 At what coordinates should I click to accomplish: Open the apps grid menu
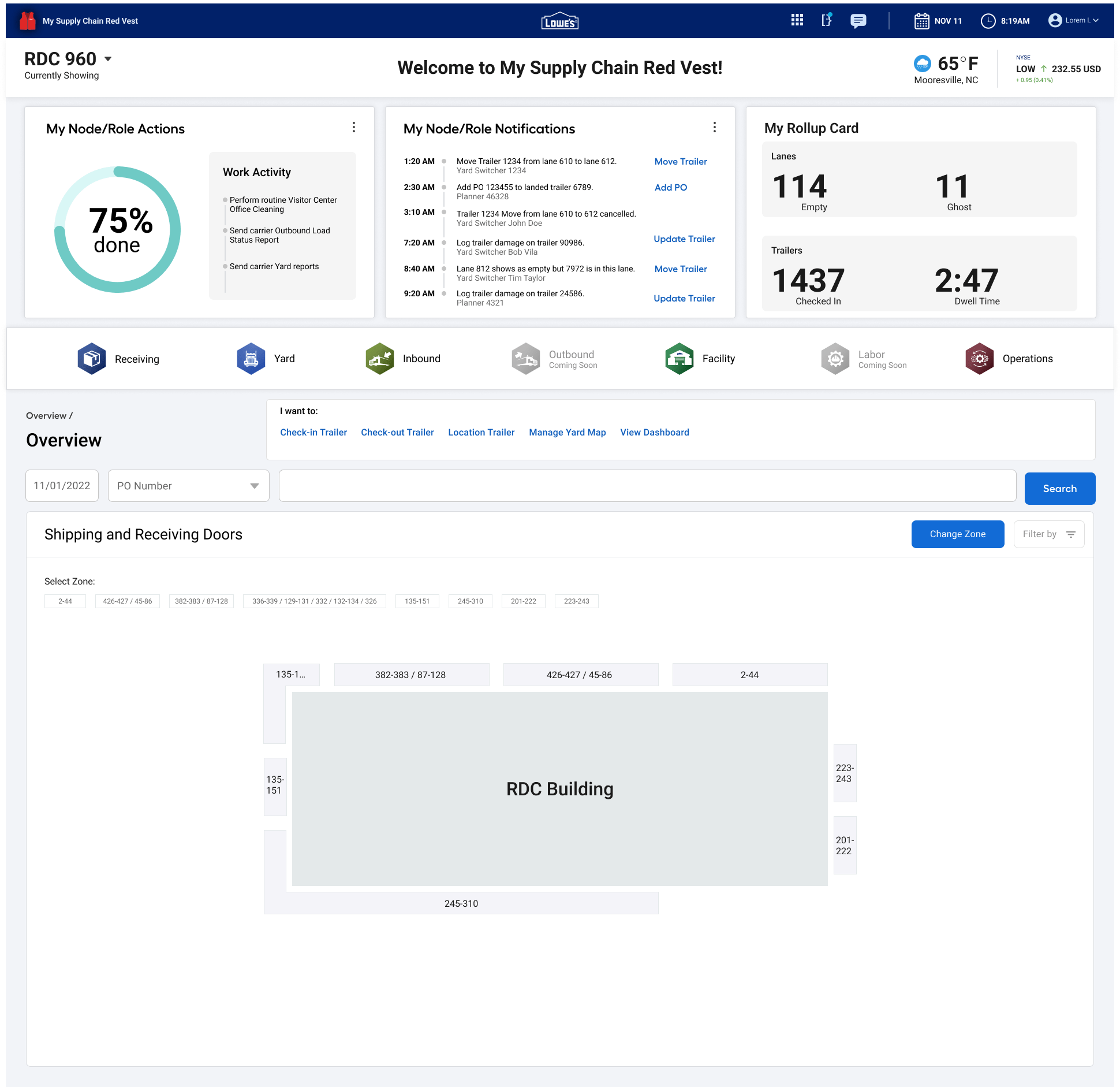tap(797, 20)
